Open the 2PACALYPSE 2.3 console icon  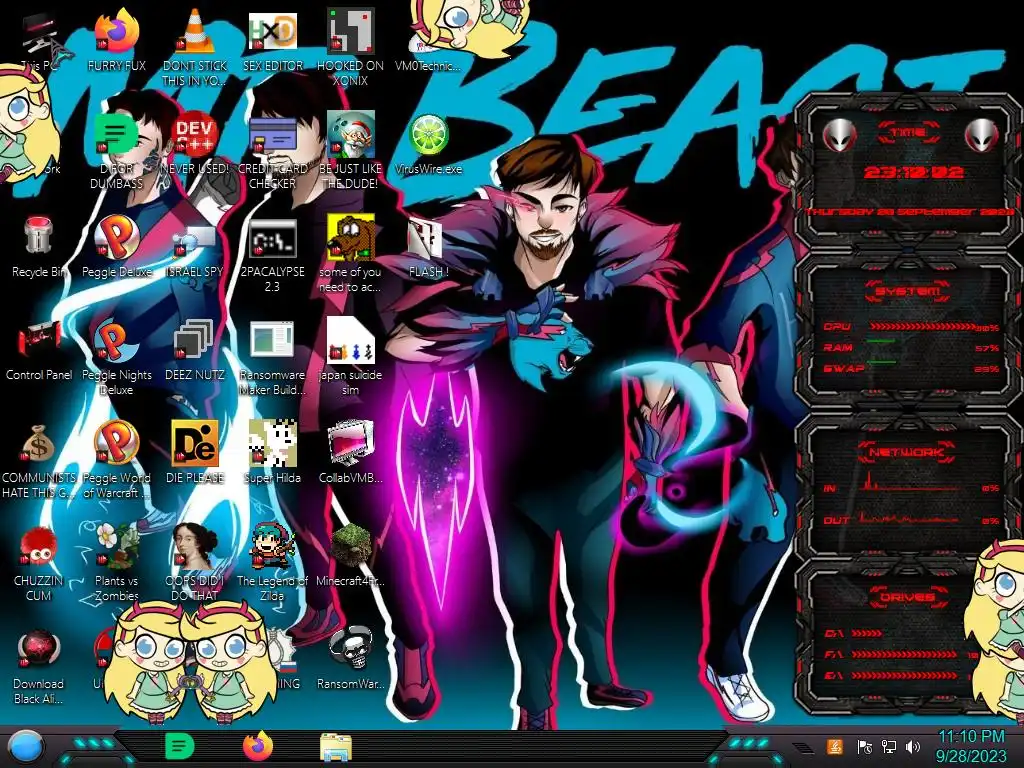click(272, 238)
